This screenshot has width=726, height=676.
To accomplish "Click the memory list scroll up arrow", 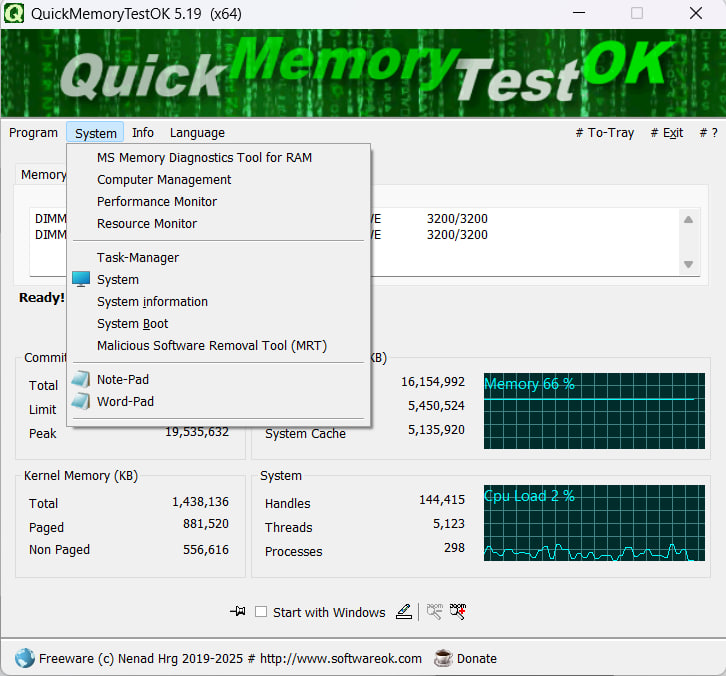I will click(x=688, y=219).
